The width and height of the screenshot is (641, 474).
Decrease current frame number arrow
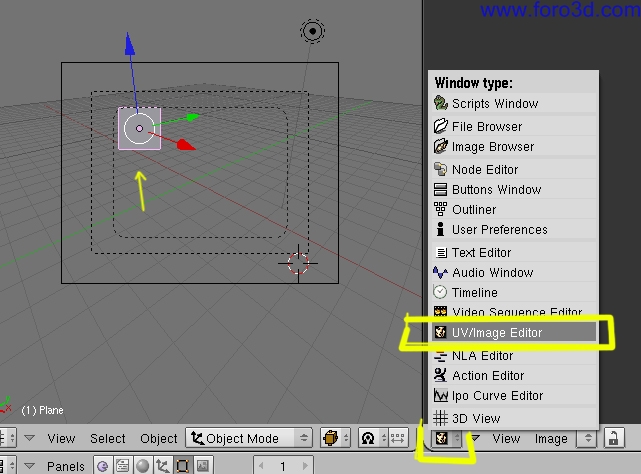click(261, 466)
